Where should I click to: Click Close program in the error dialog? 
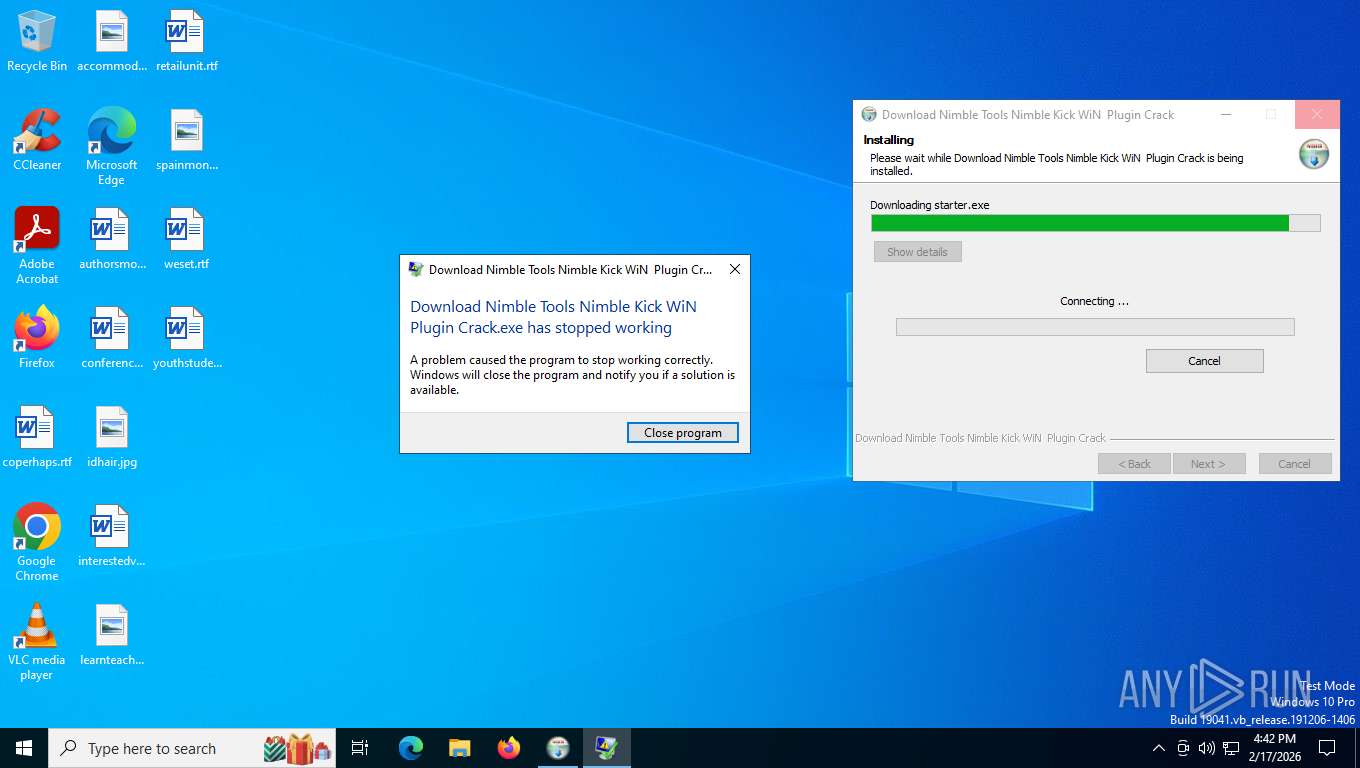[683, 433]
